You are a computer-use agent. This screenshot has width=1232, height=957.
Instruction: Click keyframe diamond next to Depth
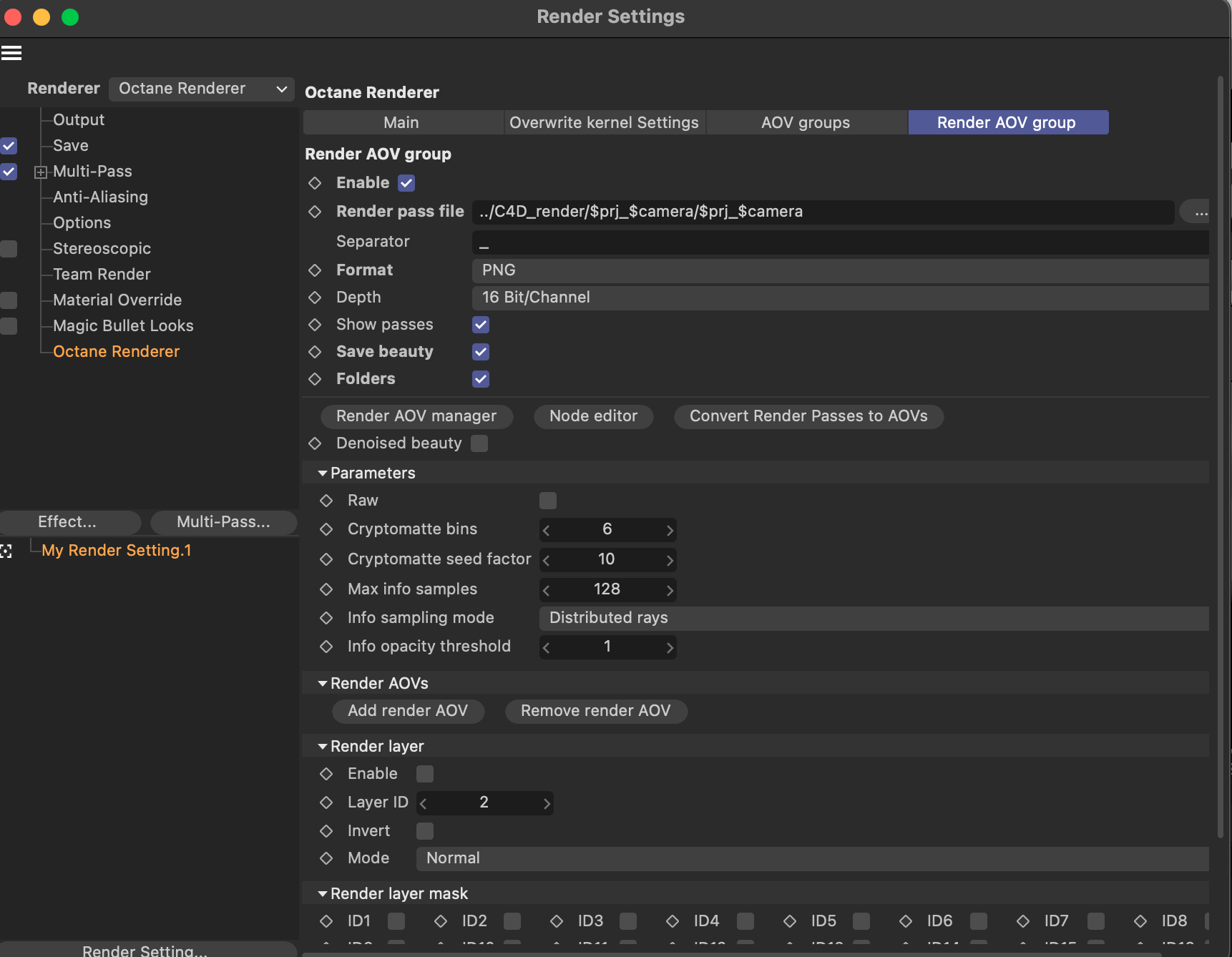[315, 298]
